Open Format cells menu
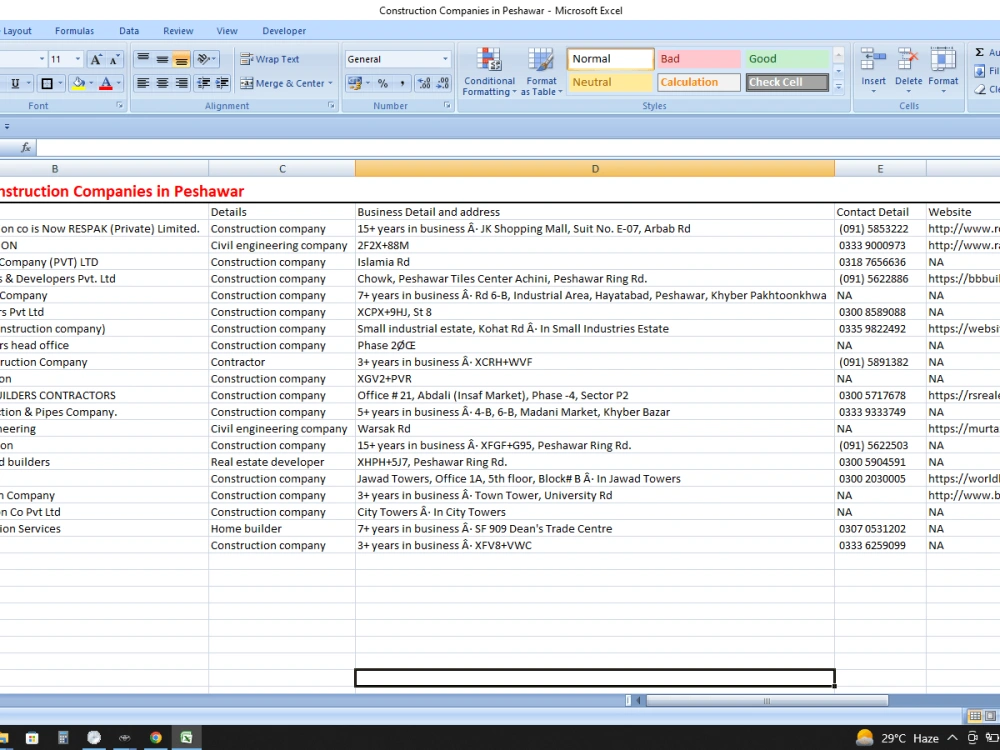Viewport: 1000px width, 750px height. tap(943, 71)
